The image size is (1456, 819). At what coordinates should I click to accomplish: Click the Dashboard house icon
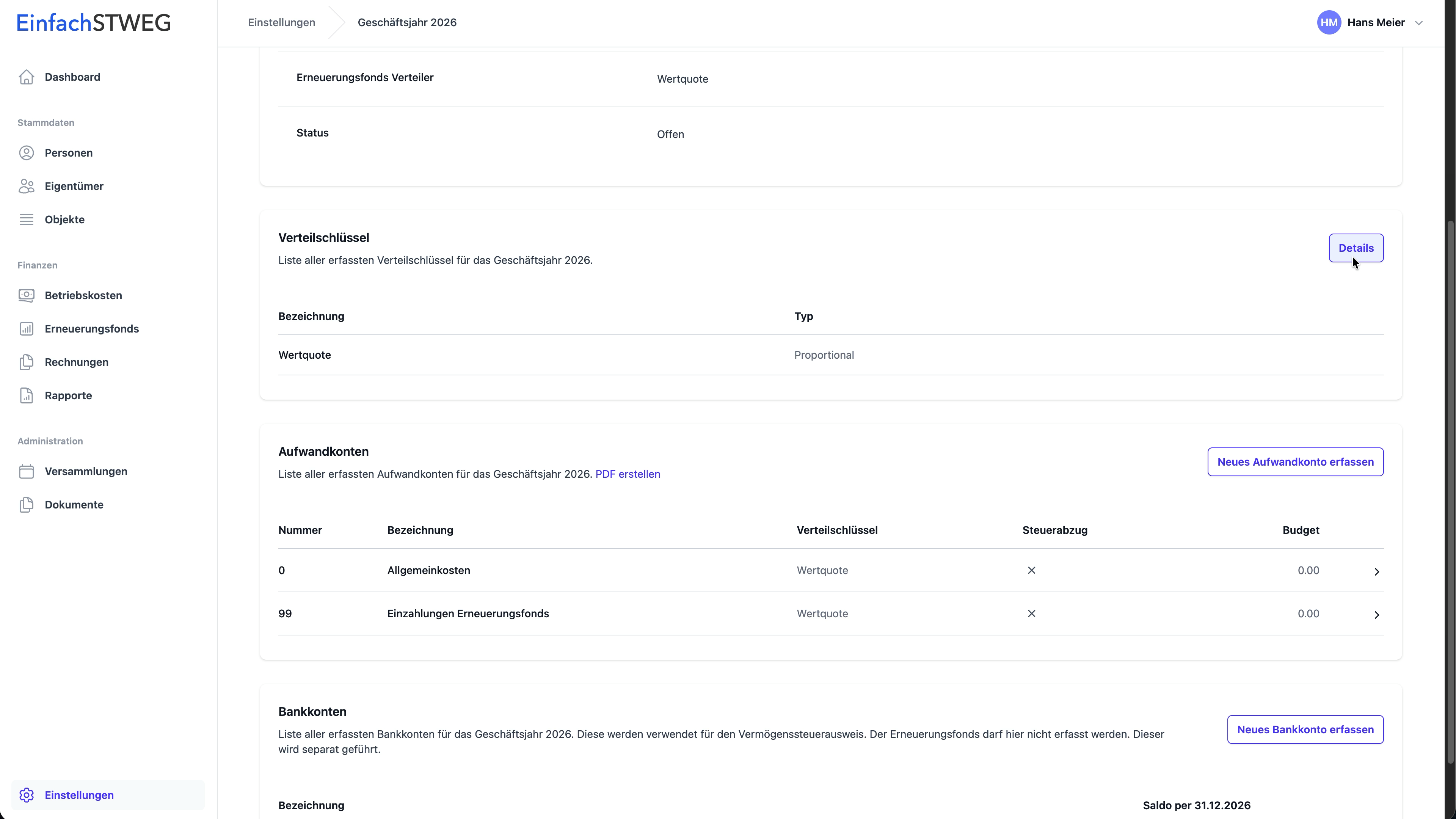tap(27, 77)
